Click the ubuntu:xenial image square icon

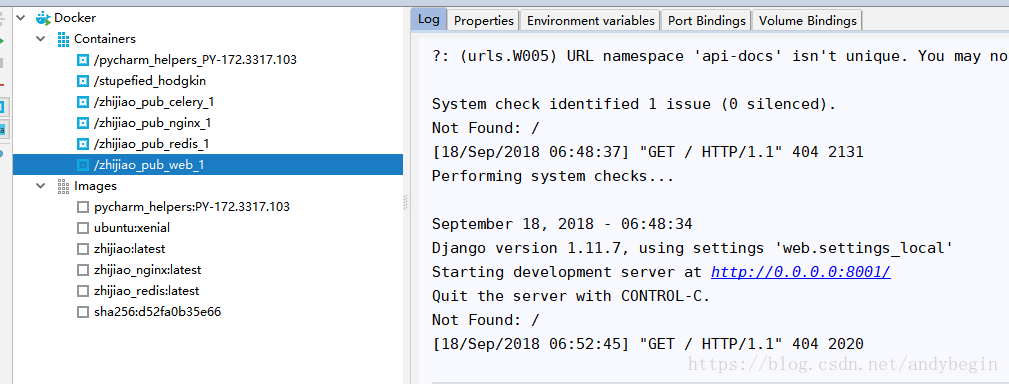82,228
